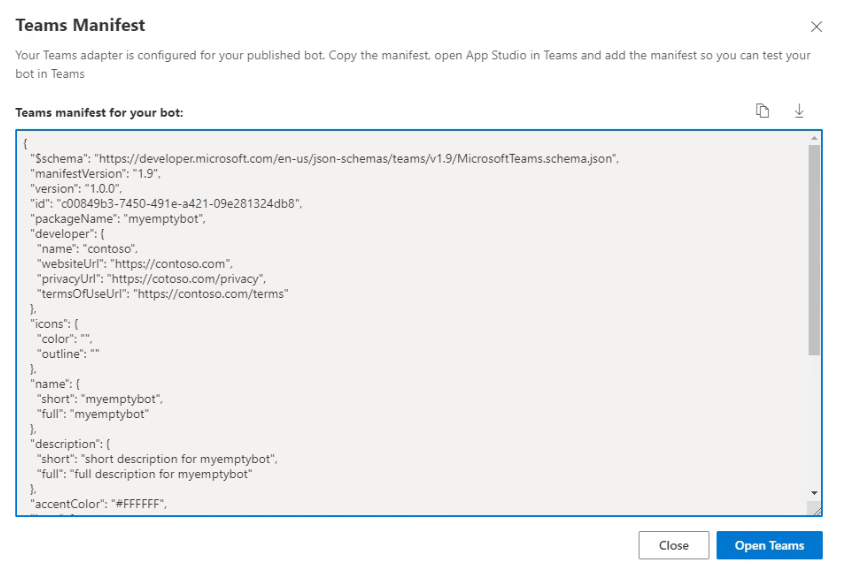843x578 pixels.
Task: Click the manifest text area scrollbar thumb
Action: [814, 249]
